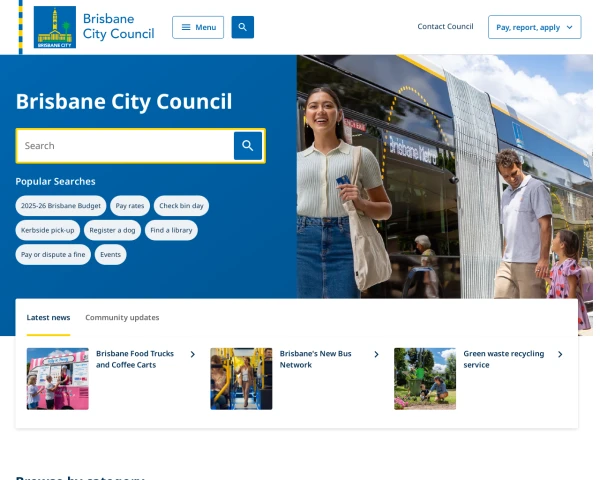Select the Events popular search pill
This screenshot has height=480, width=600.
(x=110, y=255)
